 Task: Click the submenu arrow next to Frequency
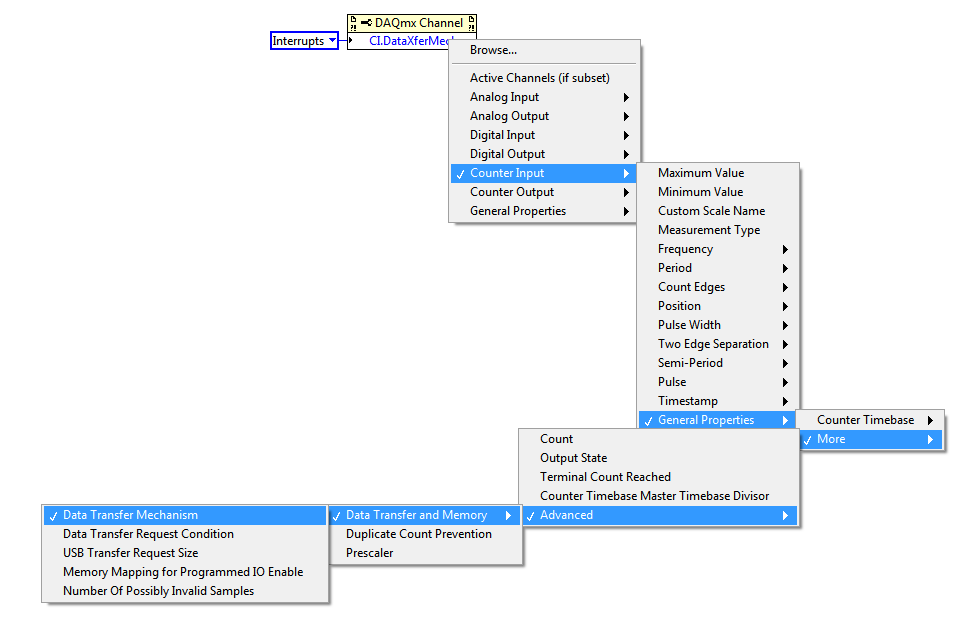pos(785,250)
